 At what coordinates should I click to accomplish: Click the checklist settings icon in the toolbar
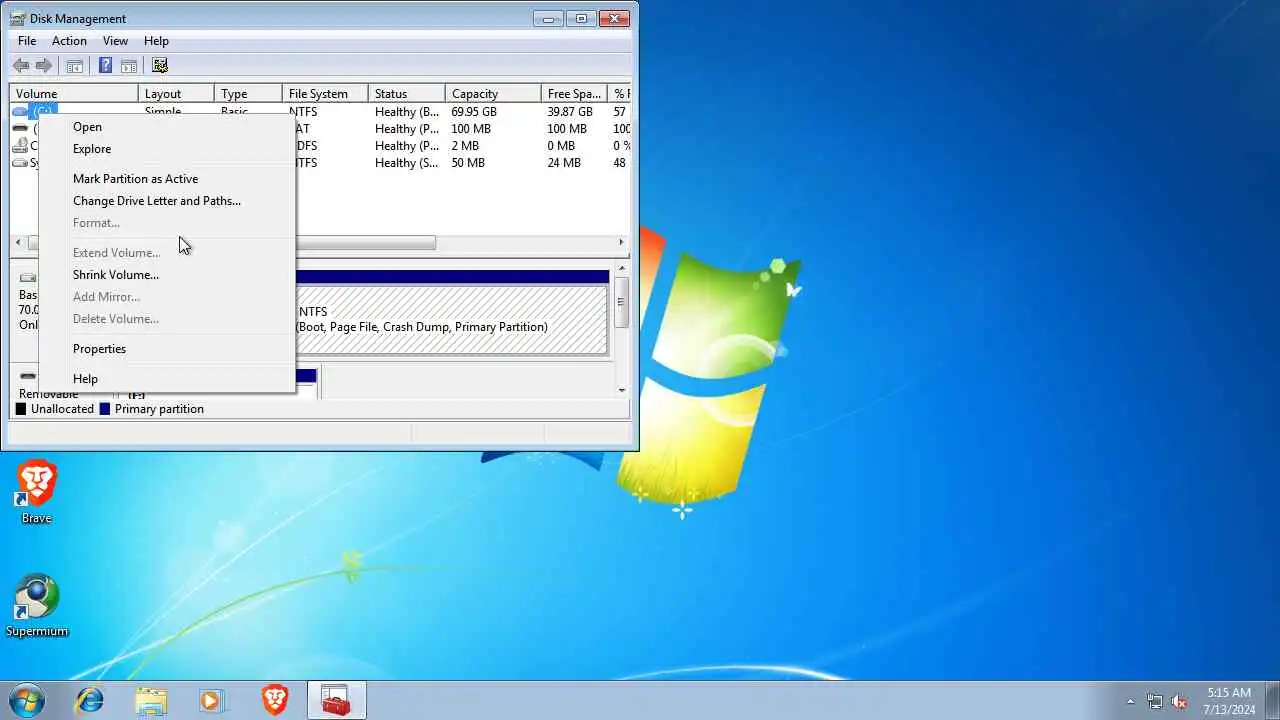pos(160,66)
